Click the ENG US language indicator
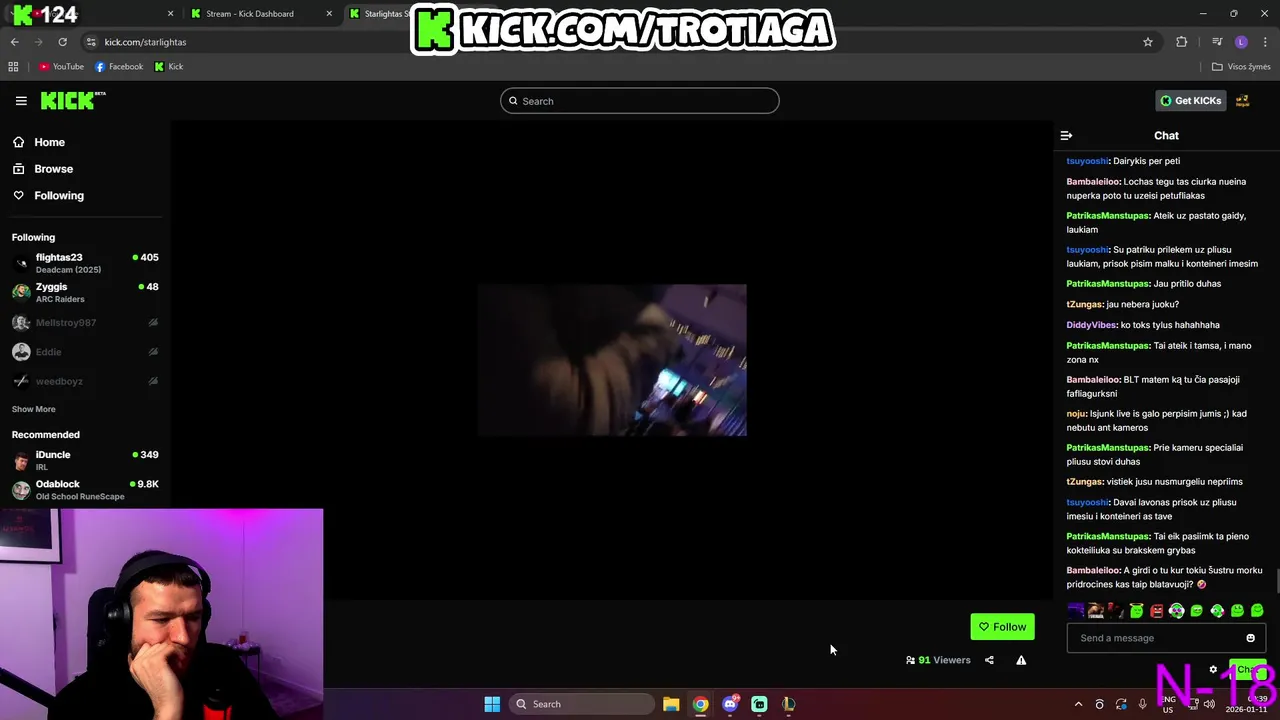The width and height of the screenshot is (1280, 720). click(1168, 704)
